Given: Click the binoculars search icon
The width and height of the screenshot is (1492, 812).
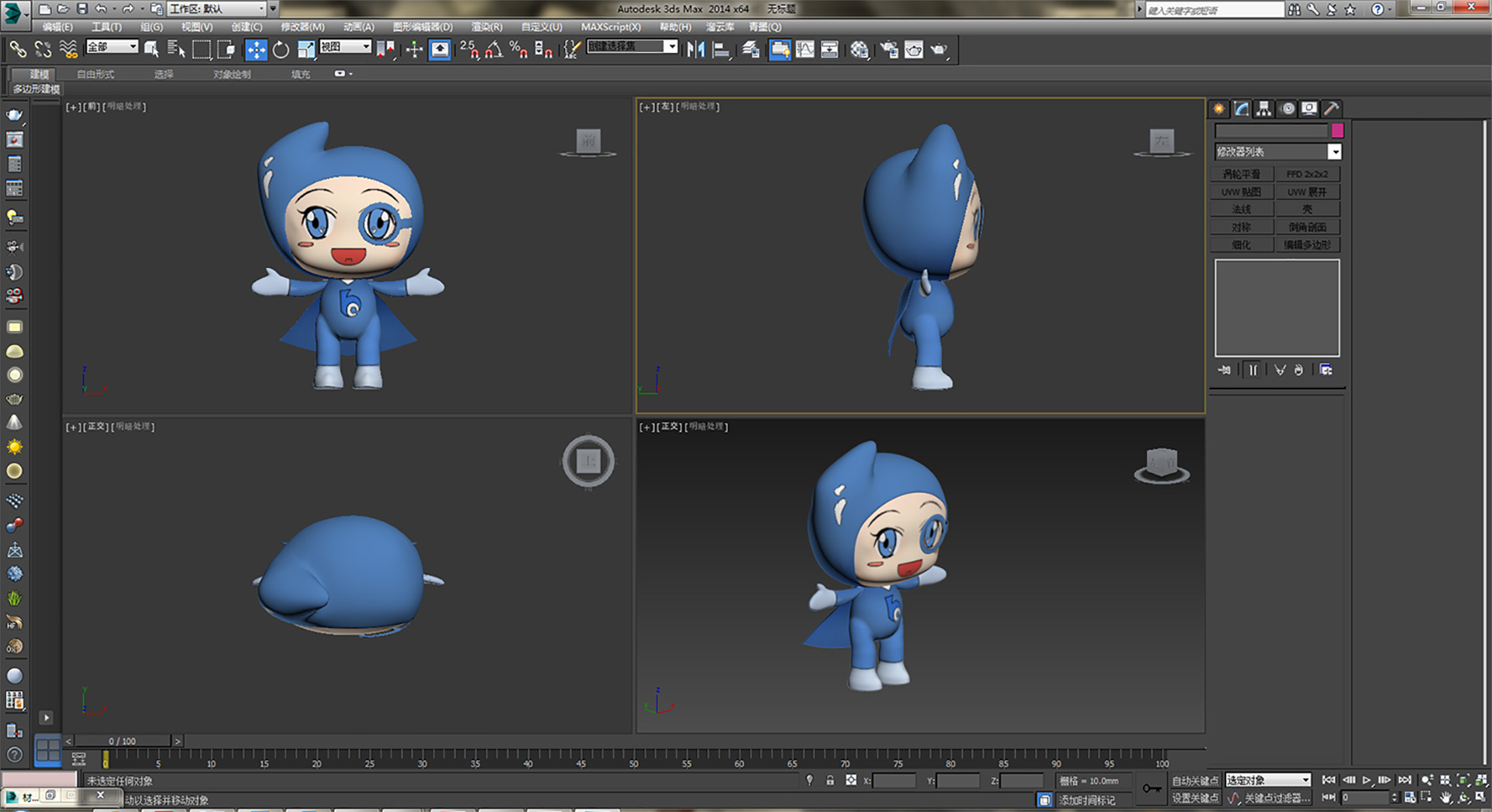Looking at the screenshot, I should [1294, 9].
